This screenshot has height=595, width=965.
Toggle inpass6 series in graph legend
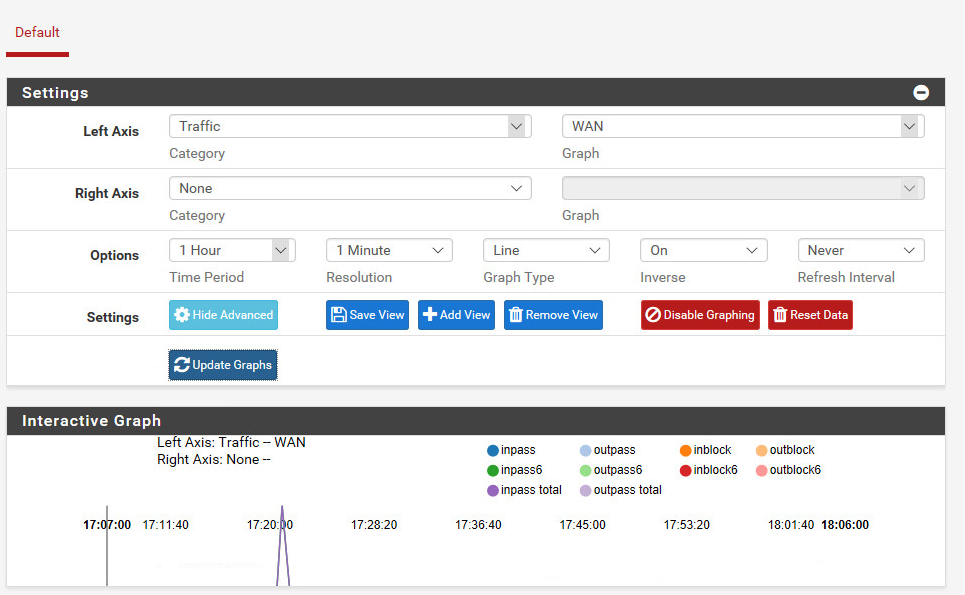tap(515, 470)
